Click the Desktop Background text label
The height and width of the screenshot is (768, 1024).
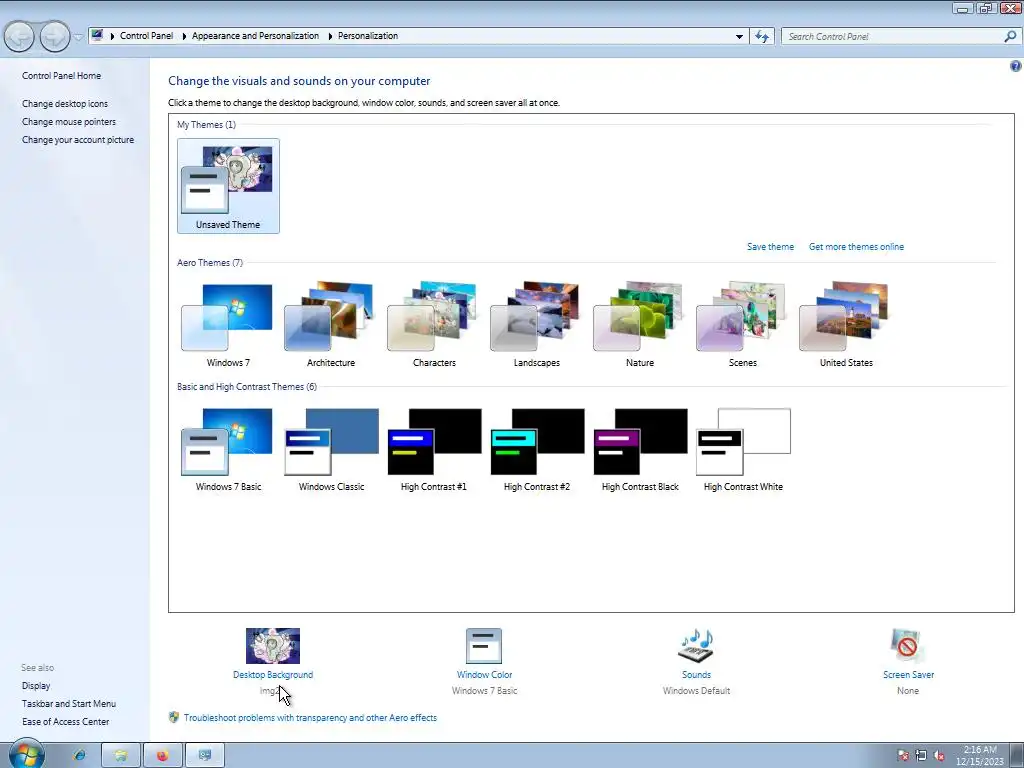[x=273, y=675]
